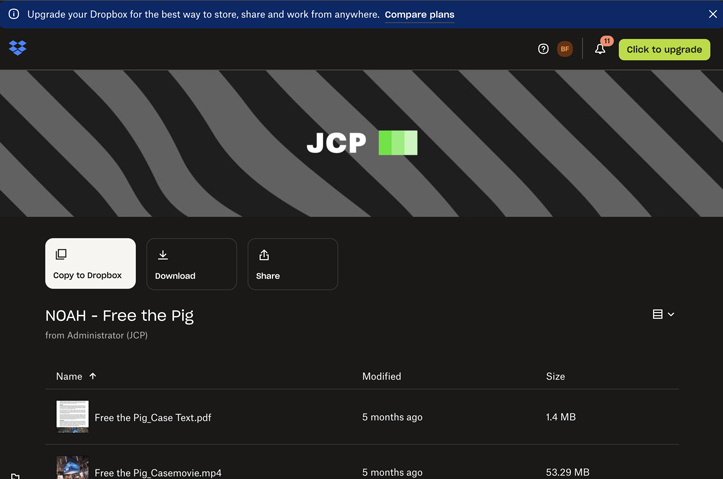Copy the folder to Dropbox

[x=90, y=263]
